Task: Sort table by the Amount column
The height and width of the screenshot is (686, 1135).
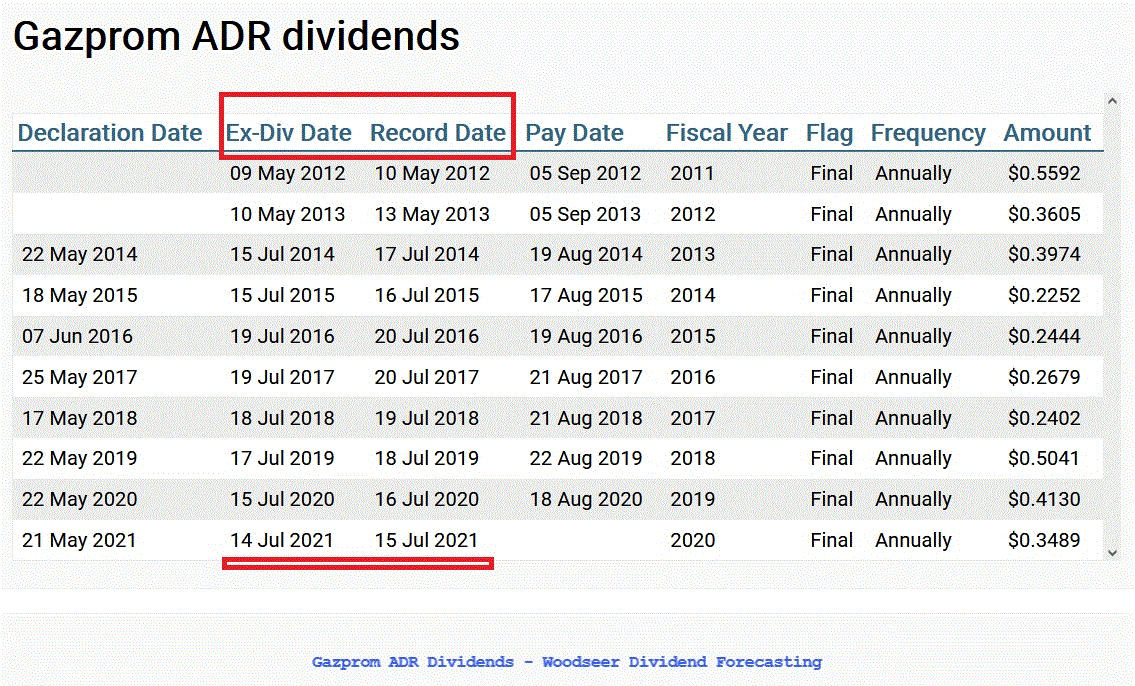Action: click(1047, 132)
